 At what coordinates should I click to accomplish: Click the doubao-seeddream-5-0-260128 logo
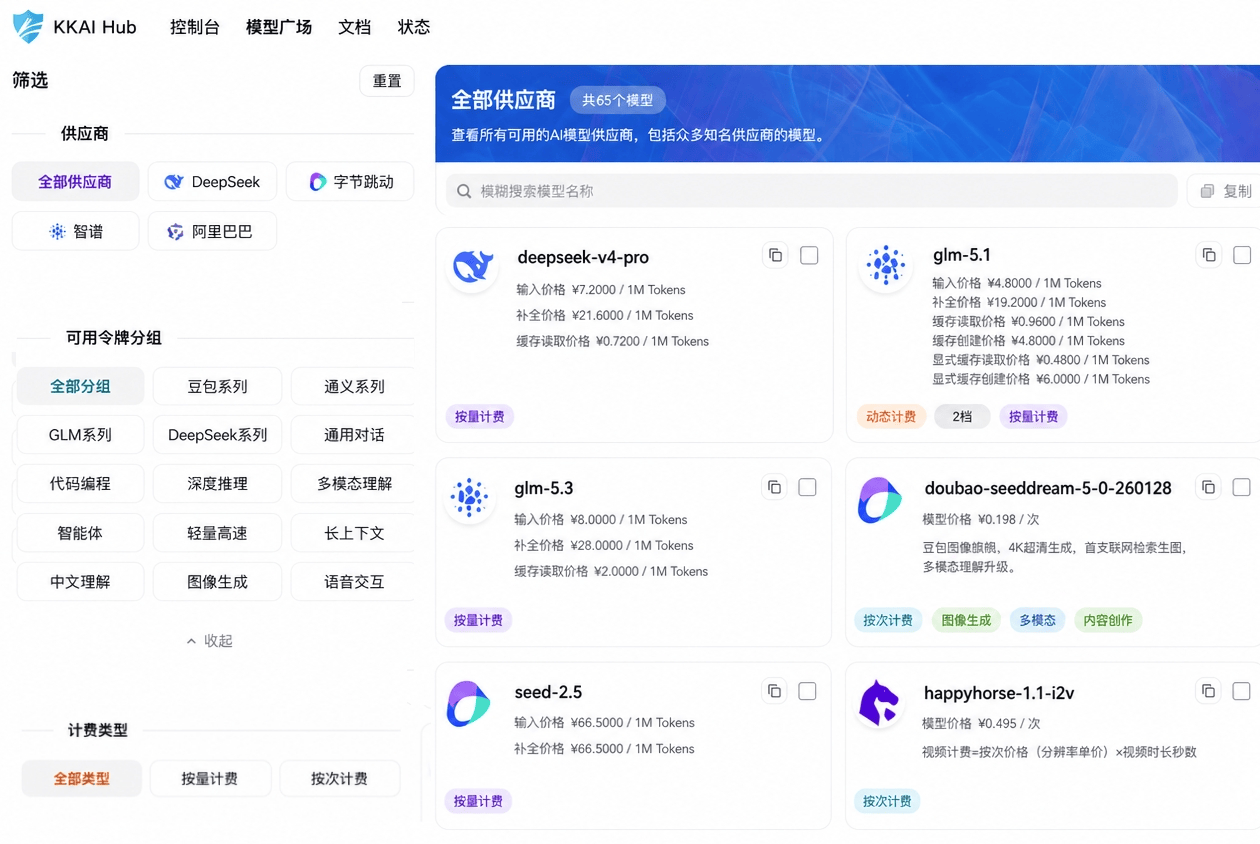[880, 500]
